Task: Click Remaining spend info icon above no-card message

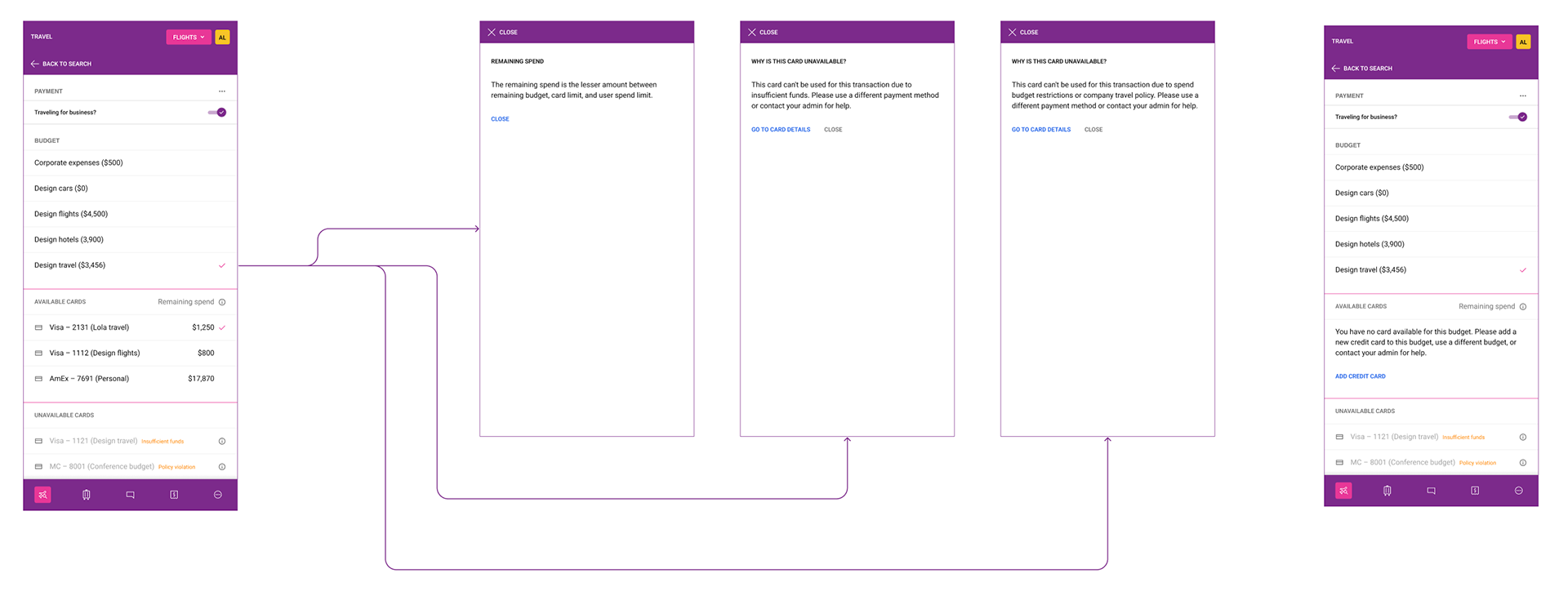Action: (x=1523, y=307)
